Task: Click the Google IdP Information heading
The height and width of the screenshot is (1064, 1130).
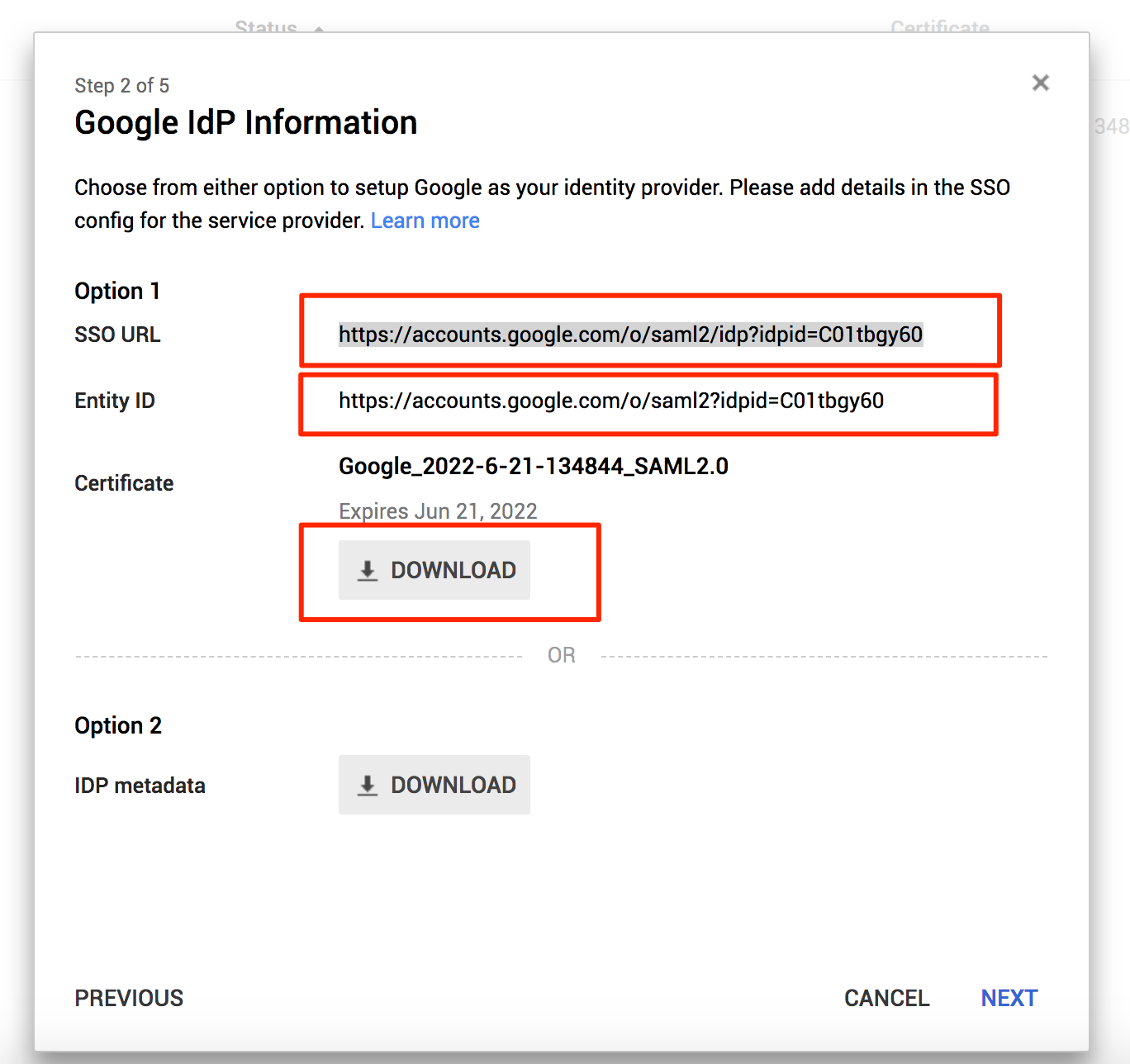Action: [x=246, y=123]
